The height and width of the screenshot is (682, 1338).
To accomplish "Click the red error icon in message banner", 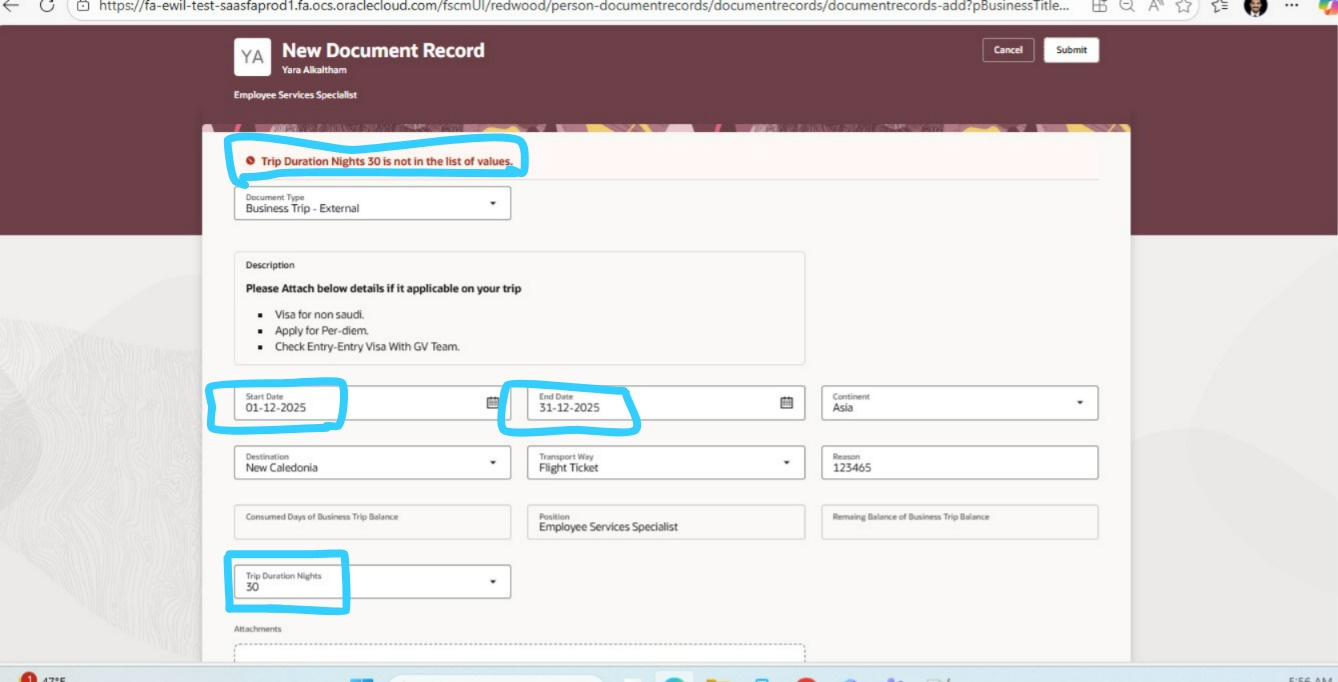I will point(251,161).
